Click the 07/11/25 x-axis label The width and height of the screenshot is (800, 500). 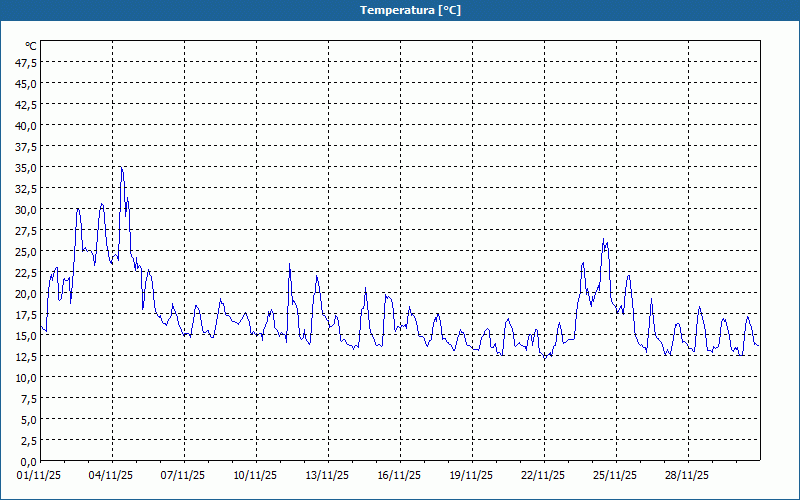point(184,475)
